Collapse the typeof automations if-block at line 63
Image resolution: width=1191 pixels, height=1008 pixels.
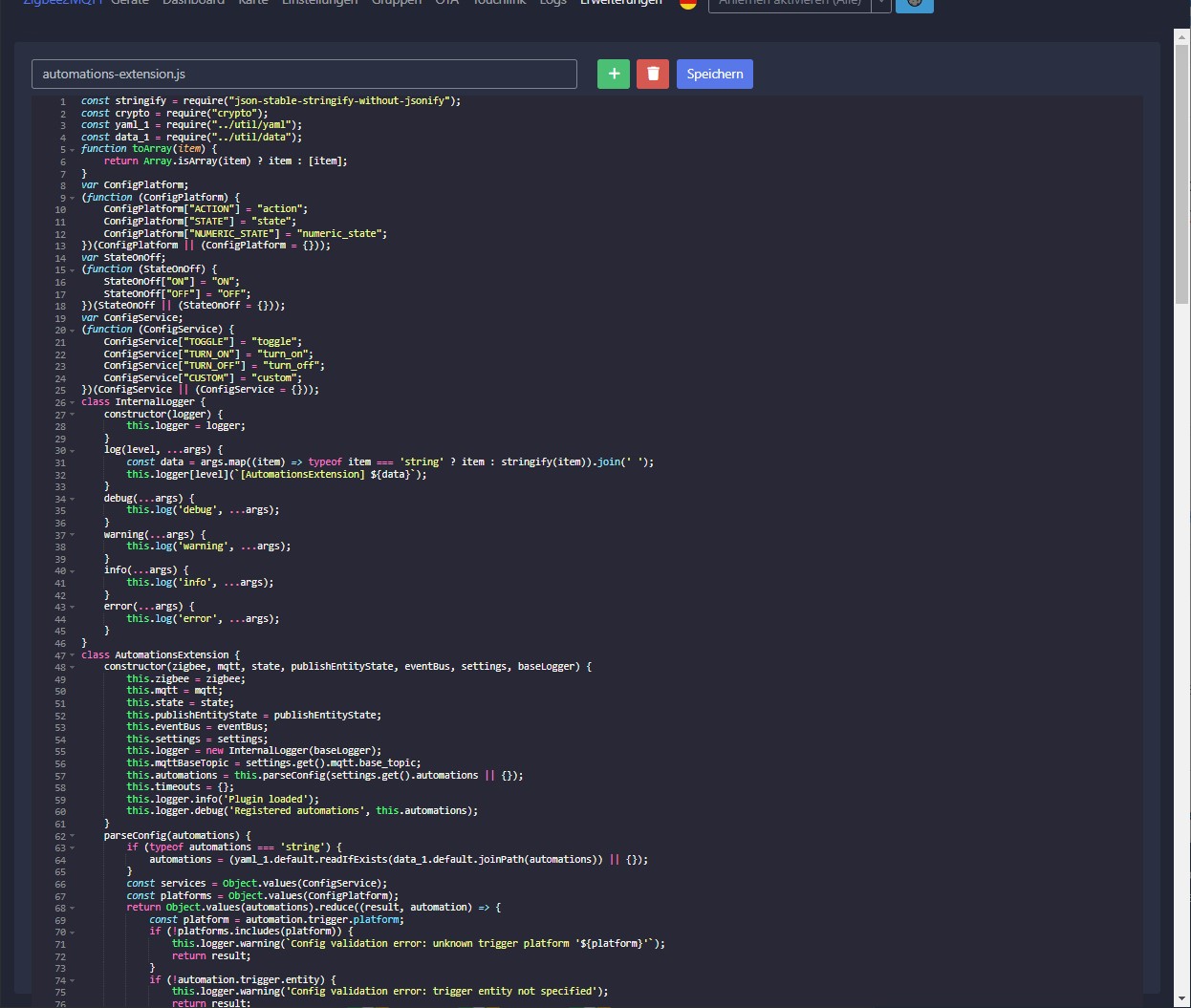point(73,847)
